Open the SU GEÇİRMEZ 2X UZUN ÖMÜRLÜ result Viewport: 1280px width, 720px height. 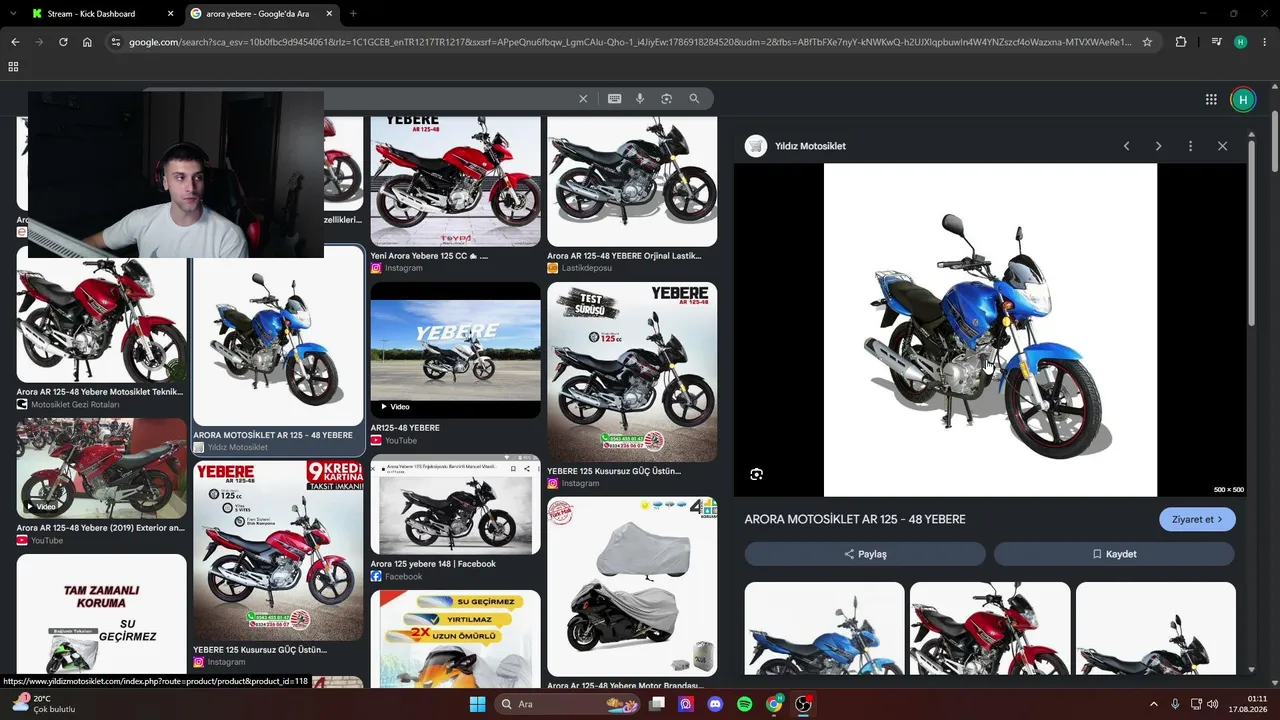pyautogui.click(x=455, y=638)
